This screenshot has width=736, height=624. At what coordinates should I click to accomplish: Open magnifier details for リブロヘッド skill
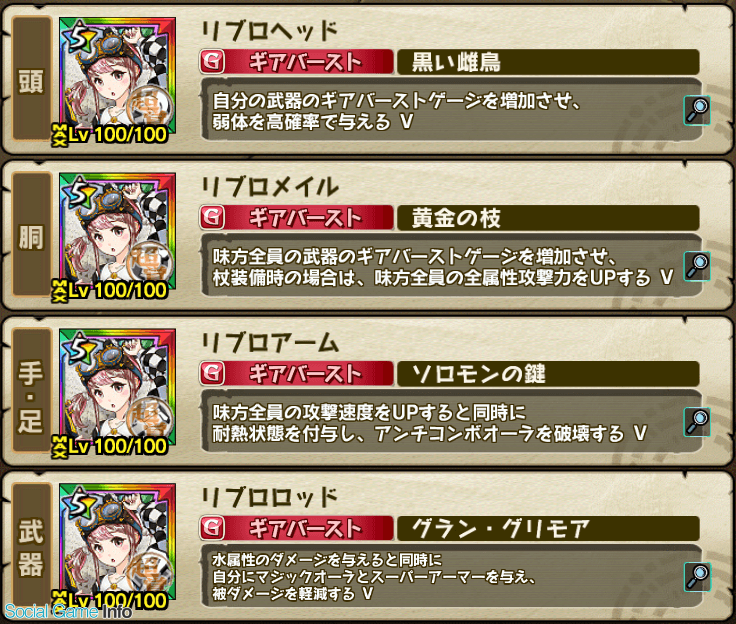(697, 110)
